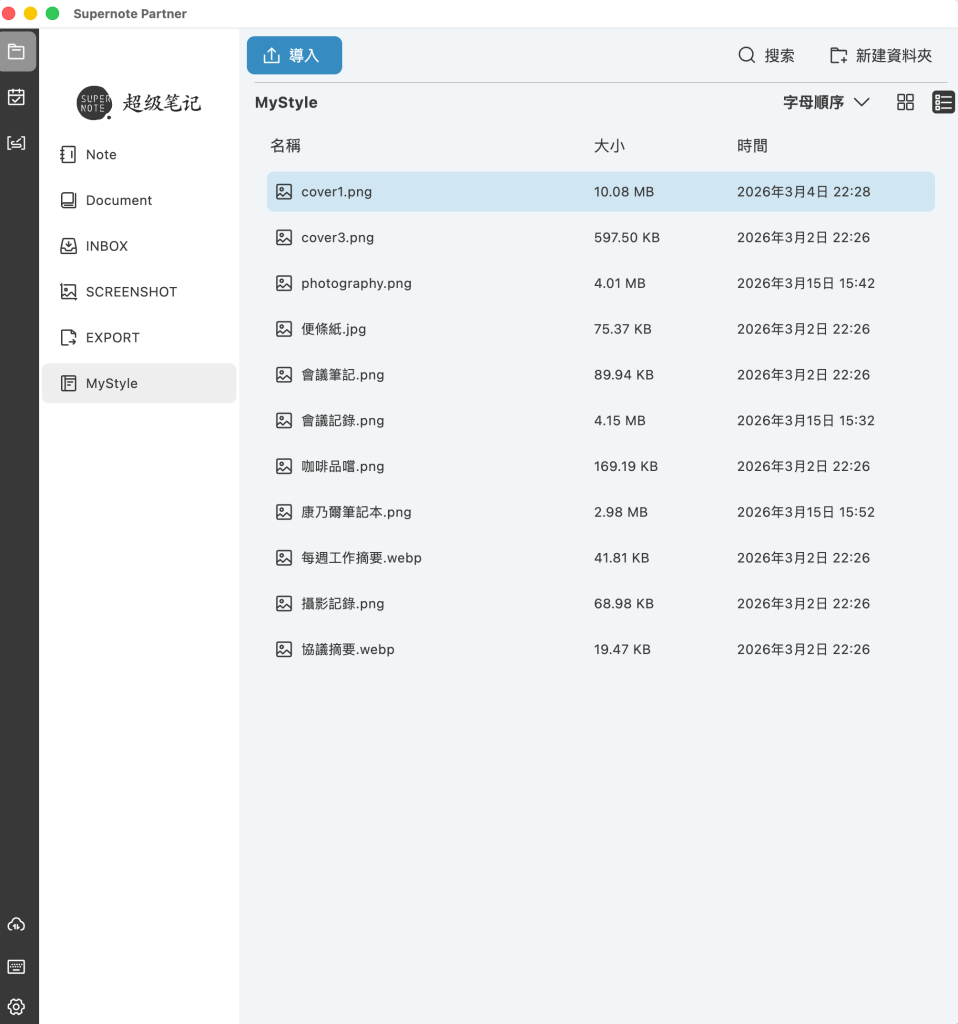Click the INBOX tray icon
This screenshot has width=958, height=1024.
click(x=68, y=246)
